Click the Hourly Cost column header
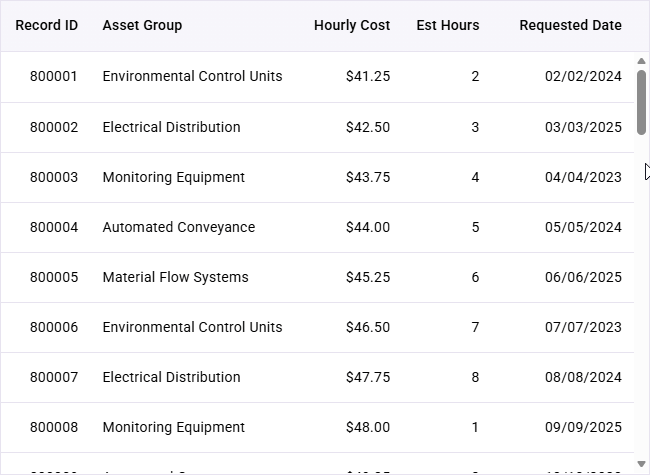The image size is (650, 475). click(x=352, y=25)
